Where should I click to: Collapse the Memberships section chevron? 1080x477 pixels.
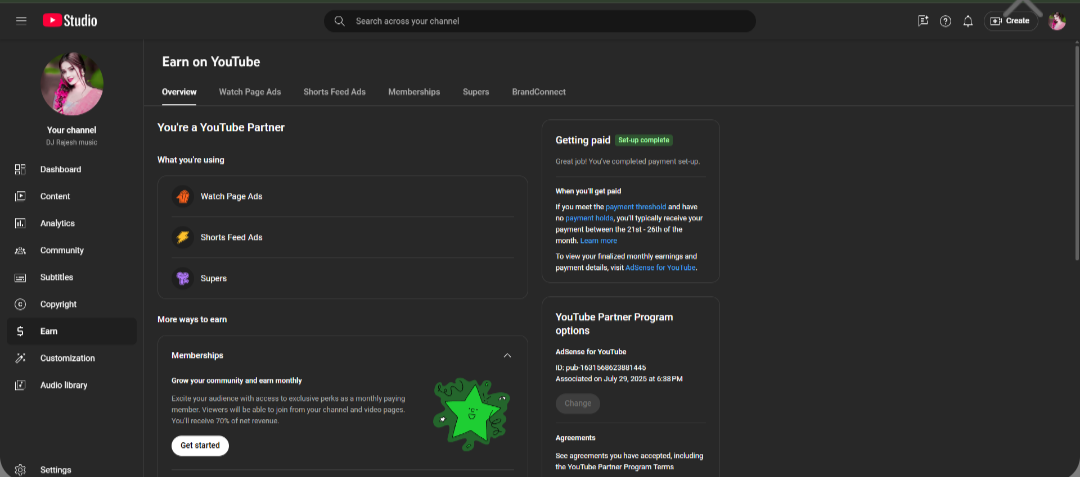click(x=508, y=355)
